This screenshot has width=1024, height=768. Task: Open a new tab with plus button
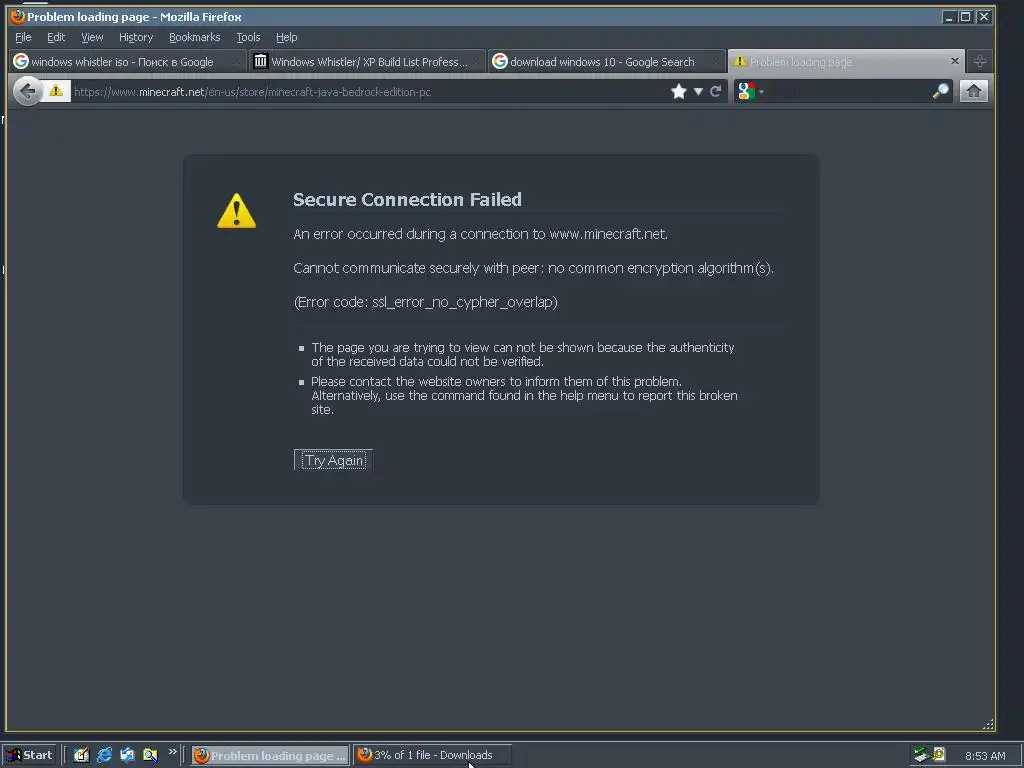980,61
